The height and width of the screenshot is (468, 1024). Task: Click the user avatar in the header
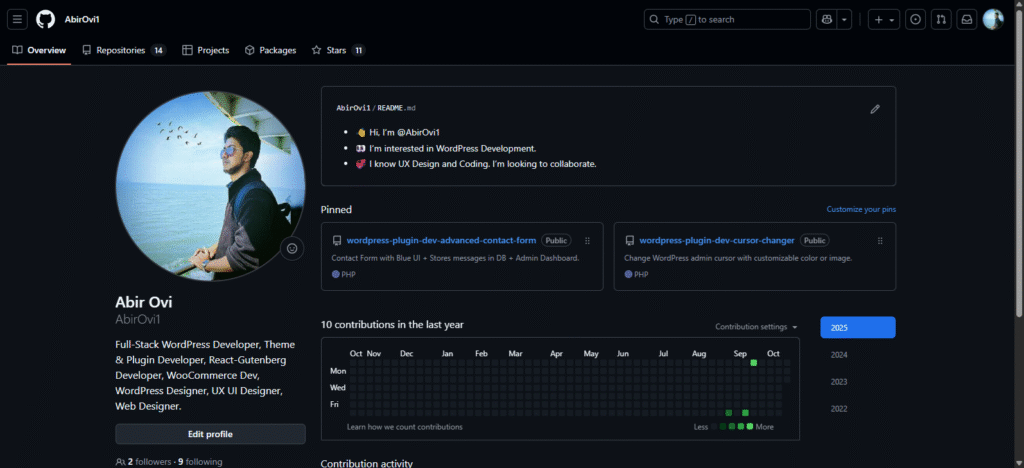pos(992,19)
